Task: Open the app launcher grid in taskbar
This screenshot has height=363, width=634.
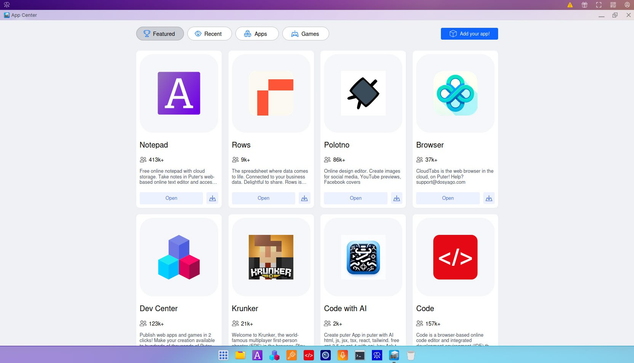Action: point(223,355)
